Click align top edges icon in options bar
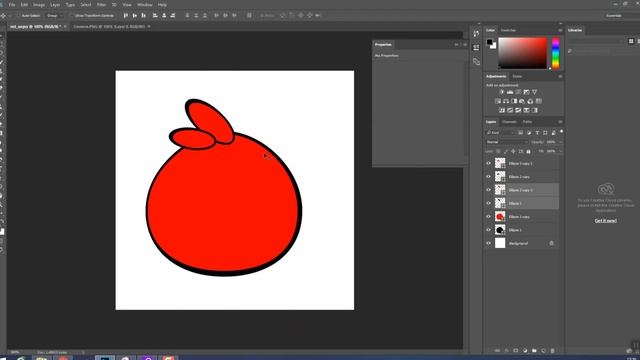Viewport: 640px width, 360px height. [126, 16]
